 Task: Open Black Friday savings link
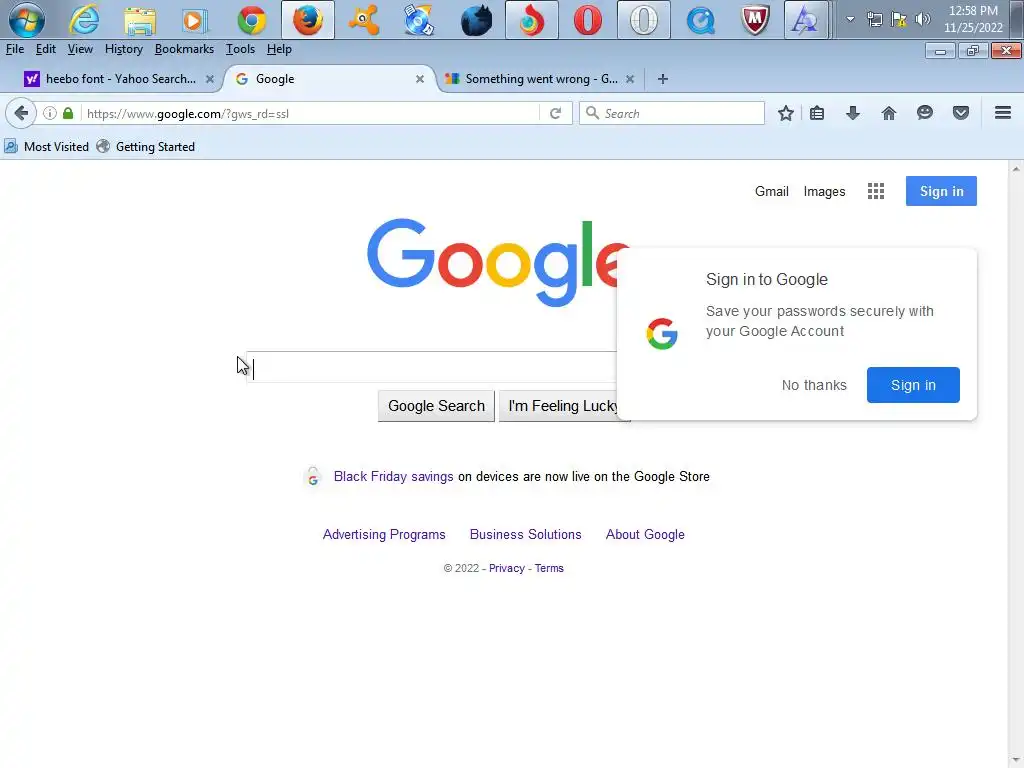point(393,476)
